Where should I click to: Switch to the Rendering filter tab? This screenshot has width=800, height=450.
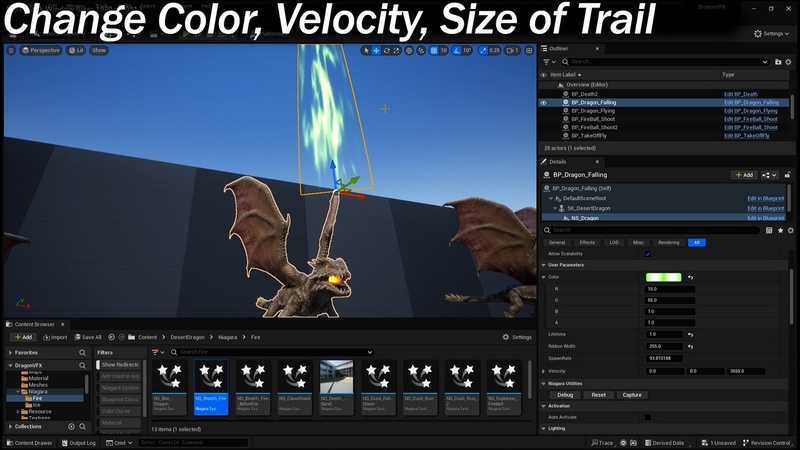point(668,242)
